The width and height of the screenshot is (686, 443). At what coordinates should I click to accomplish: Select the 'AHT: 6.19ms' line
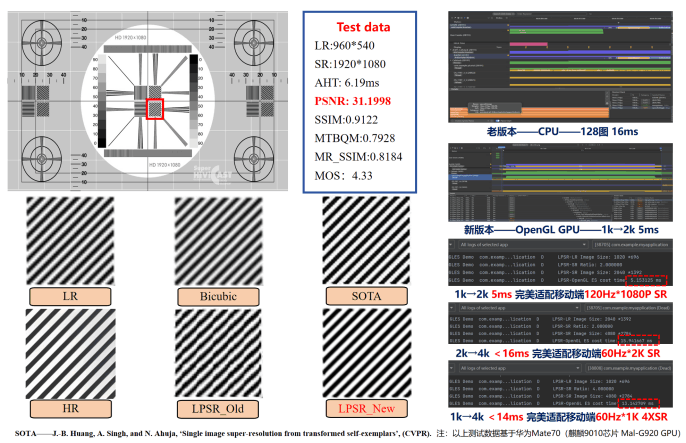(x=347, y=83)
